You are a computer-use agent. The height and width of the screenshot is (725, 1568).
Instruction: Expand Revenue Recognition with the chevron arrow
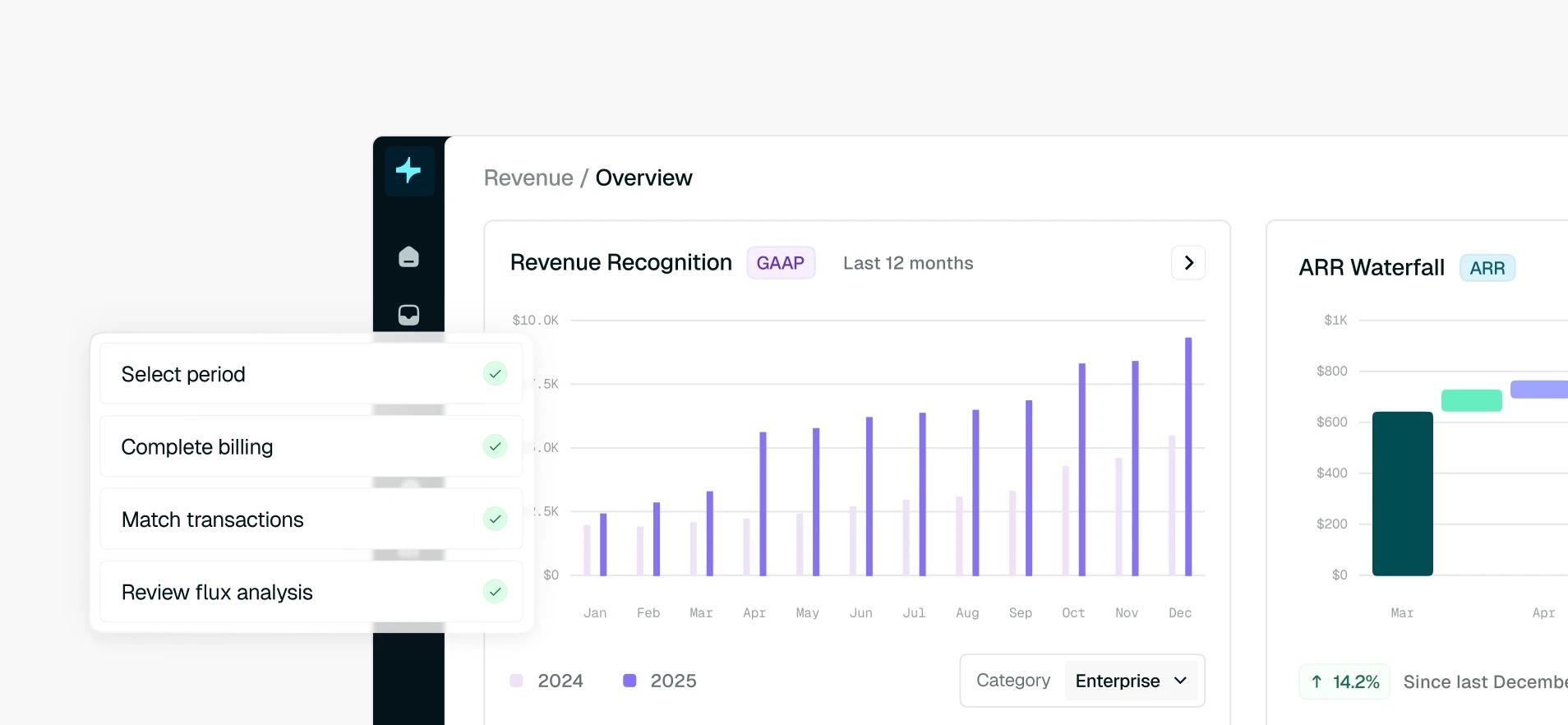click(1188, 263)
